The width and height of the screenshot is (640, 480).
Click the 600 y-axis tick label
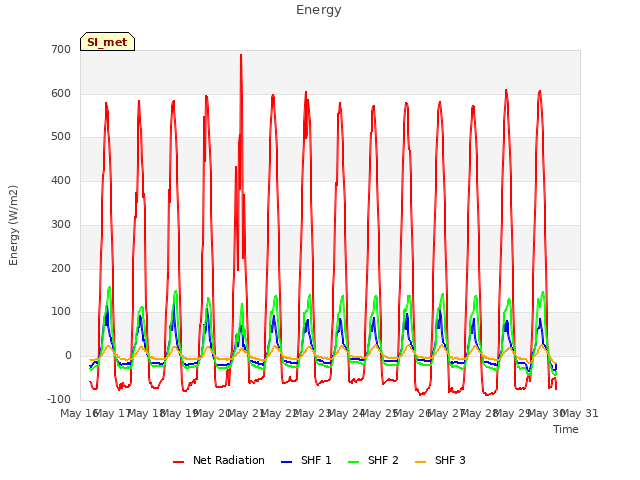coord(61,93)
